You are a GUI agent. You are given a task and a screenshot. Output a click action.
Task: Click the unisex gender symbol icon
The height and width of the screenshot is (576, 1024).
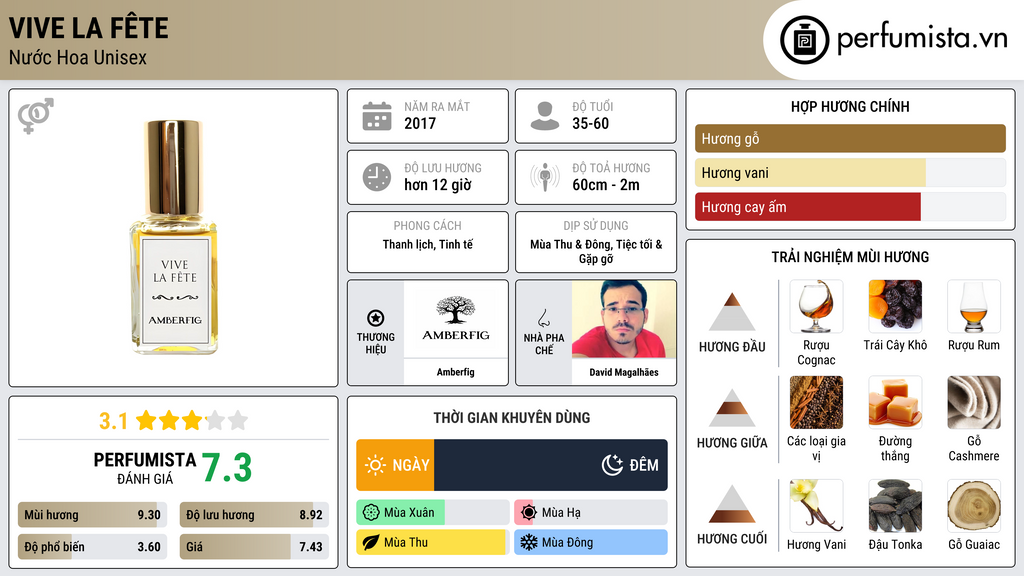click(x=36, y=116)
